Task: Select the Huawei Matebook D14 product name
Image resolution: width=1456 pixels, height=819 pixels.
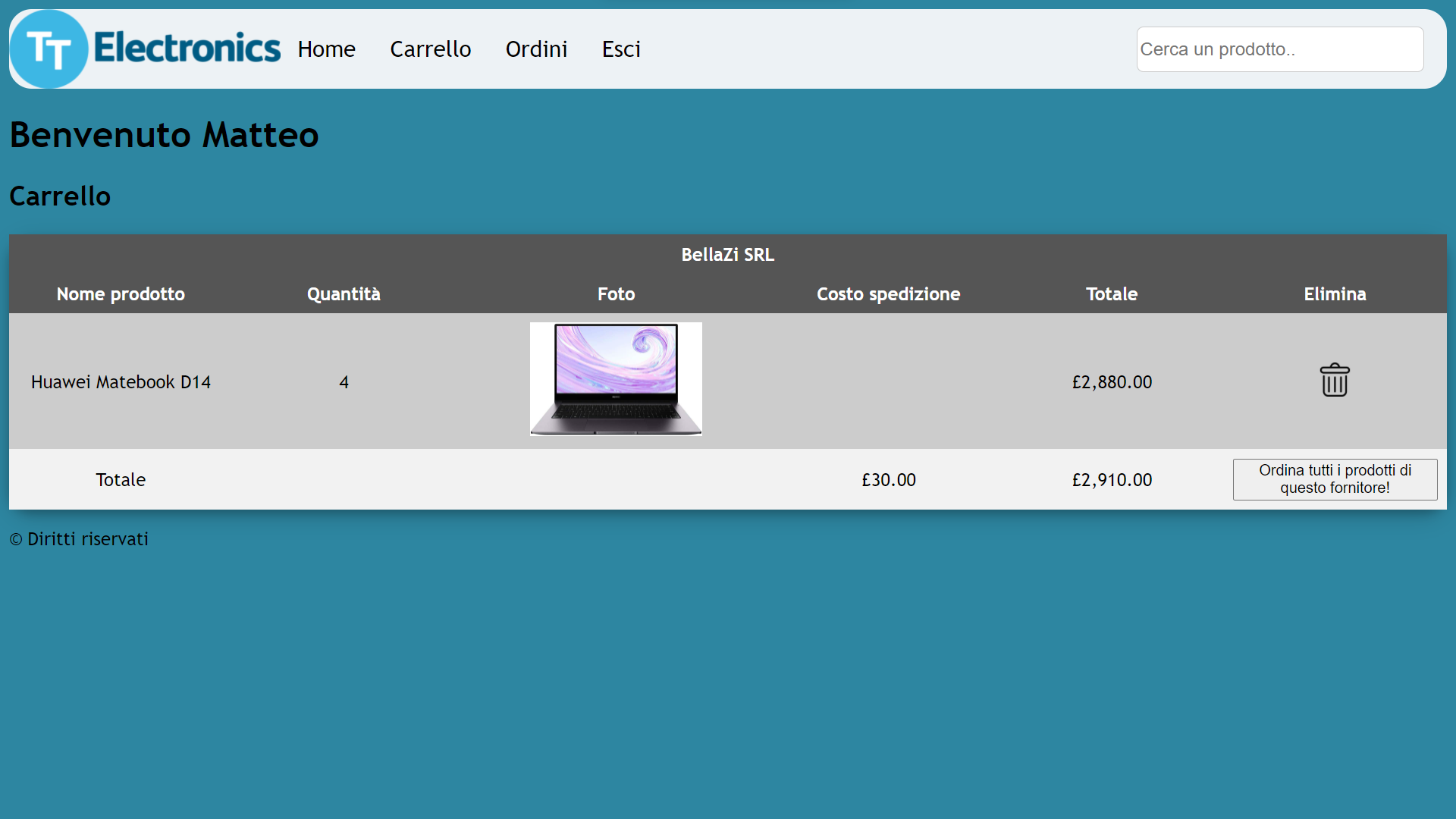Action: coord(121,382)
